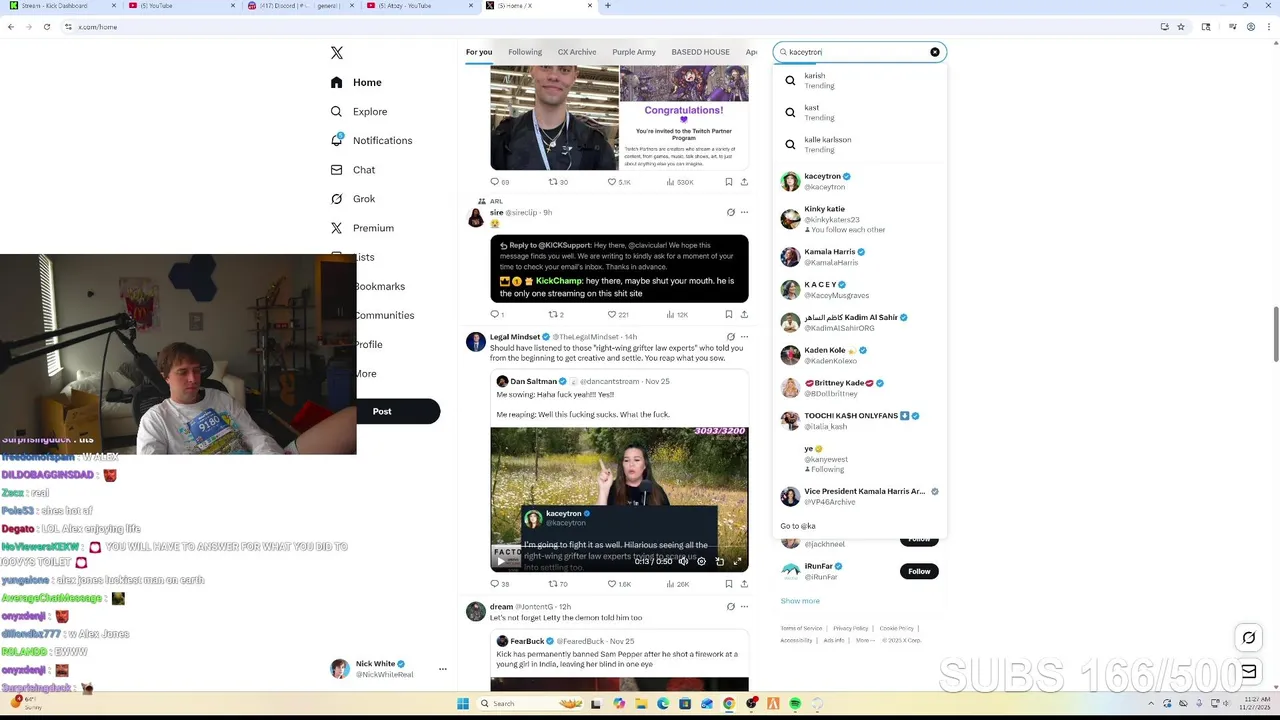Click Go to @ka

coord(798,525)
